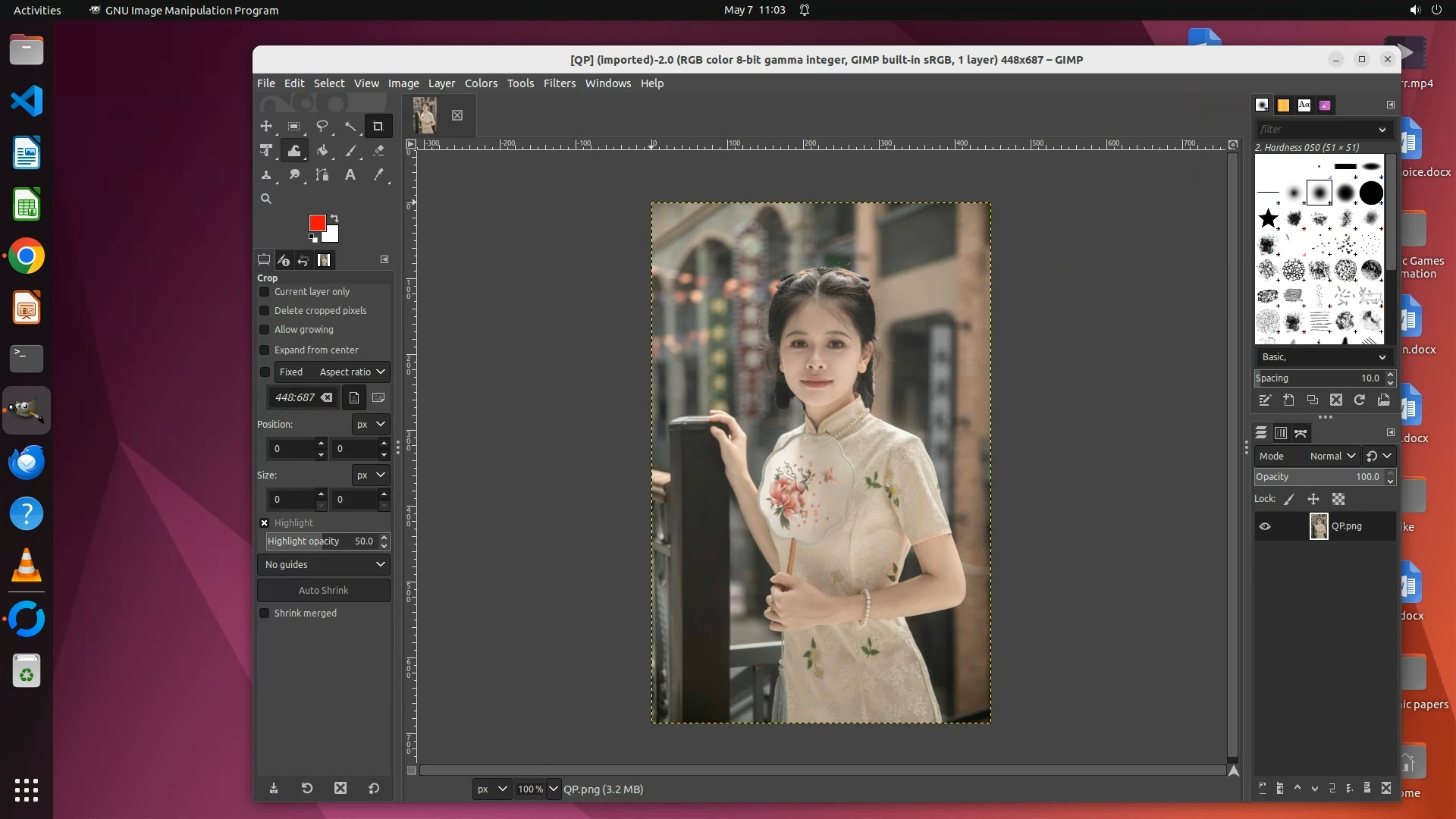This screenshot has width=1456, height=819.
Task: Hide the QP.png layer with eye icon
Action: point(1265,526)
